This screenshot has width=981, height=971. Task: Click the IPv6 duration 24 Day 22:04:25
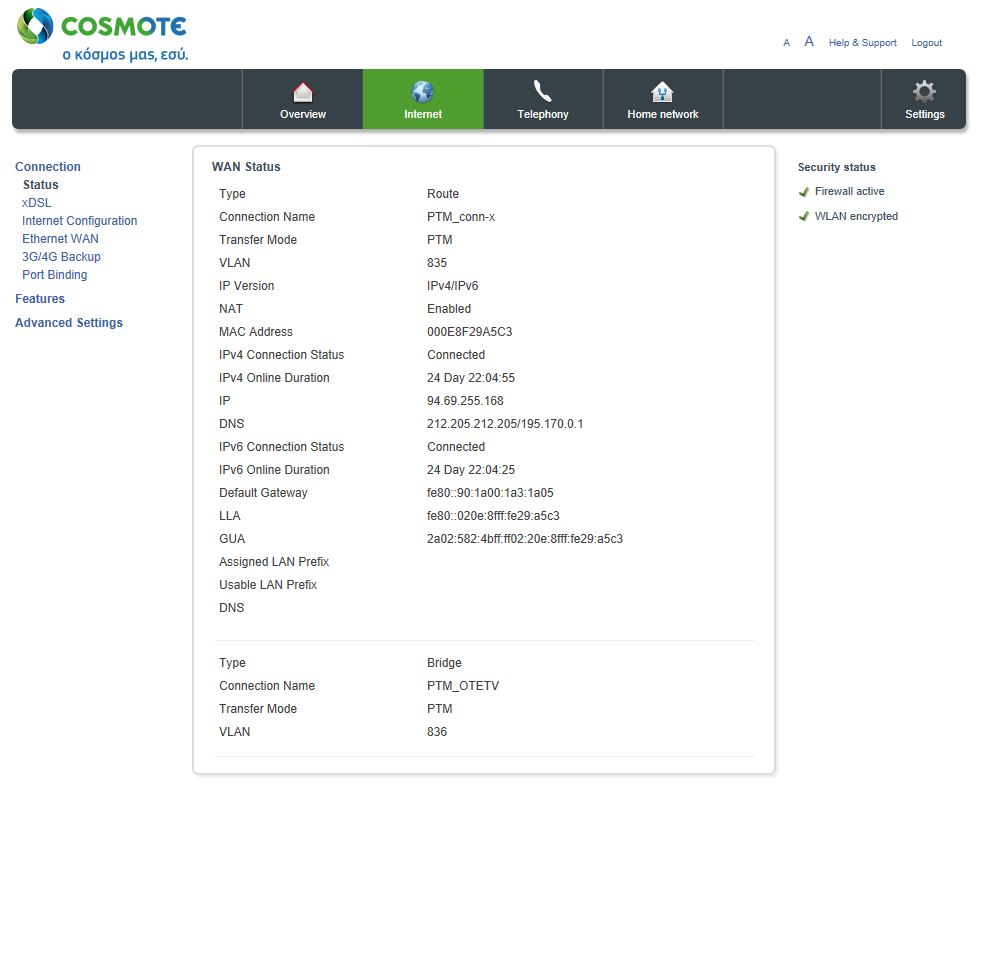click(470, 470)
